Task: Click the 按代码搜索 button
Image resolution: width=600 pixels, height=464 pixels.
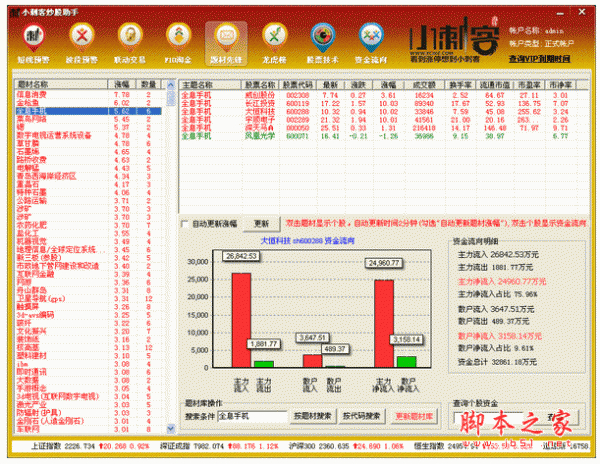Action: click(362, 416)
